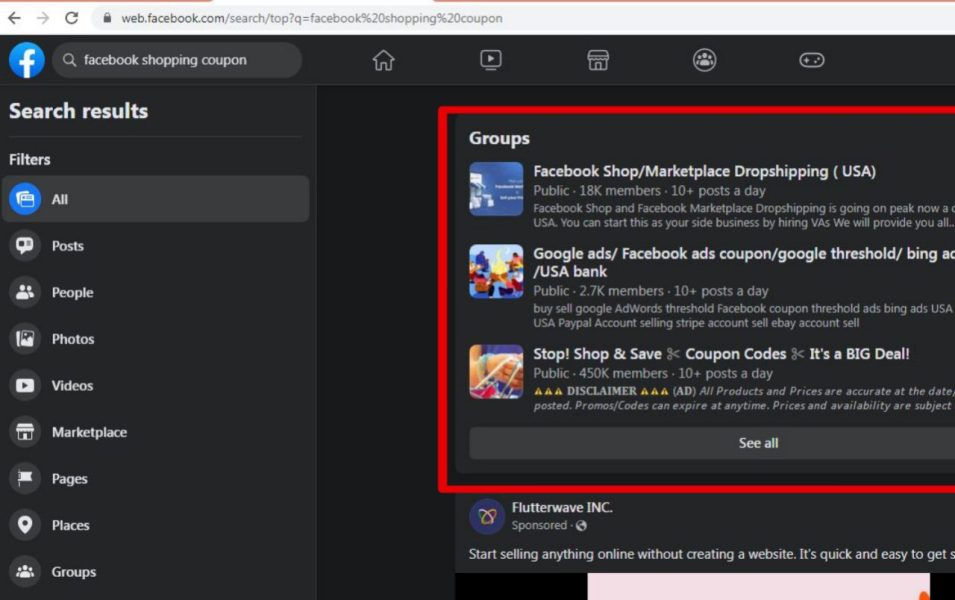
Task: Open Marketplace icon in top navigation
Action: tap(598, 60)
